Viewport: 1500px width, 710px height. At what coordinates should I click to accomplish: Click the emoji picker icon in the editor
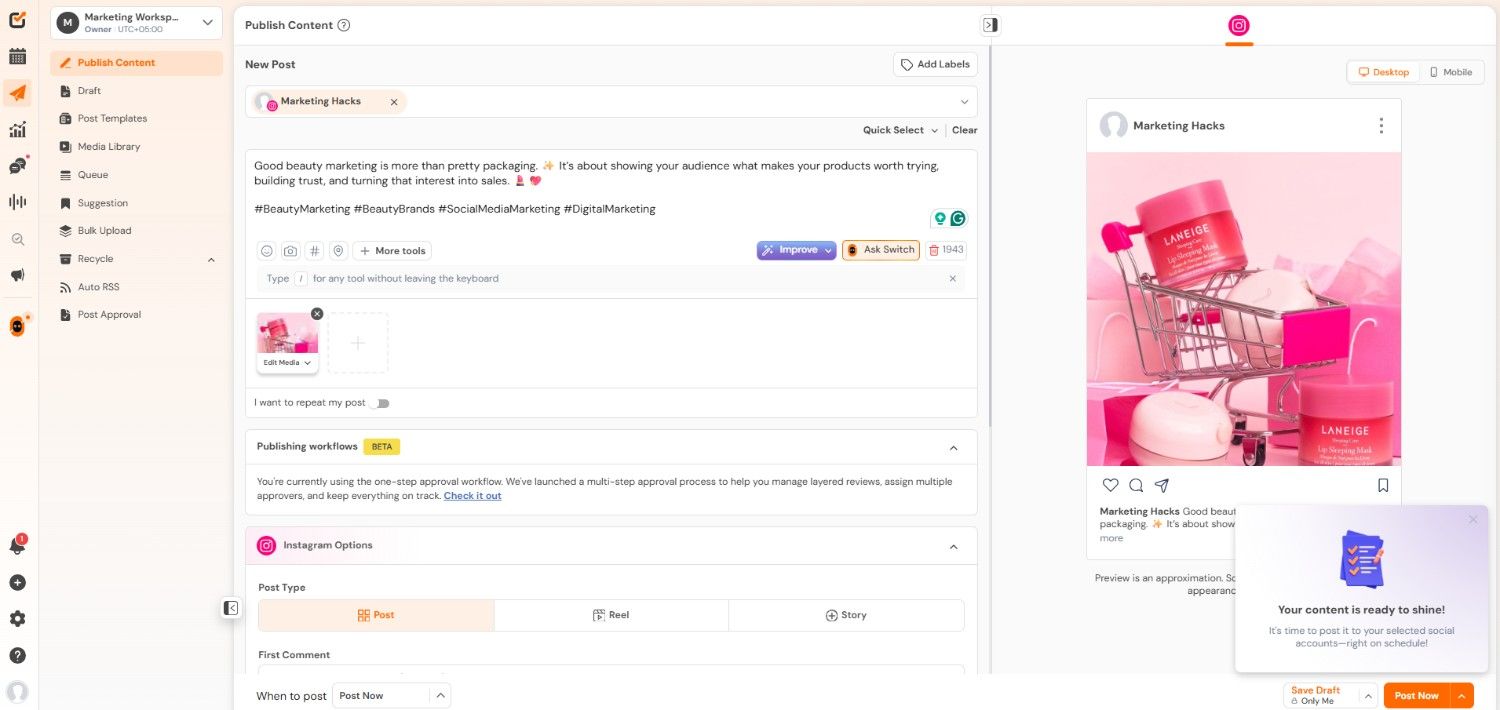266,251
